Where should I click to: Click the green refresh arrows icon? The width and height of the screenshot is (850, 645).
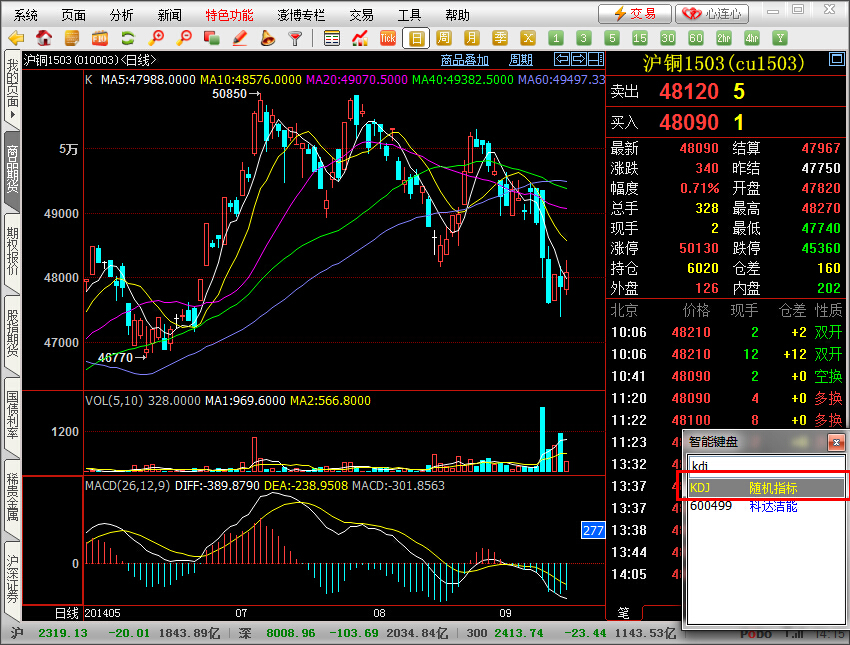[x=128, y=38]
